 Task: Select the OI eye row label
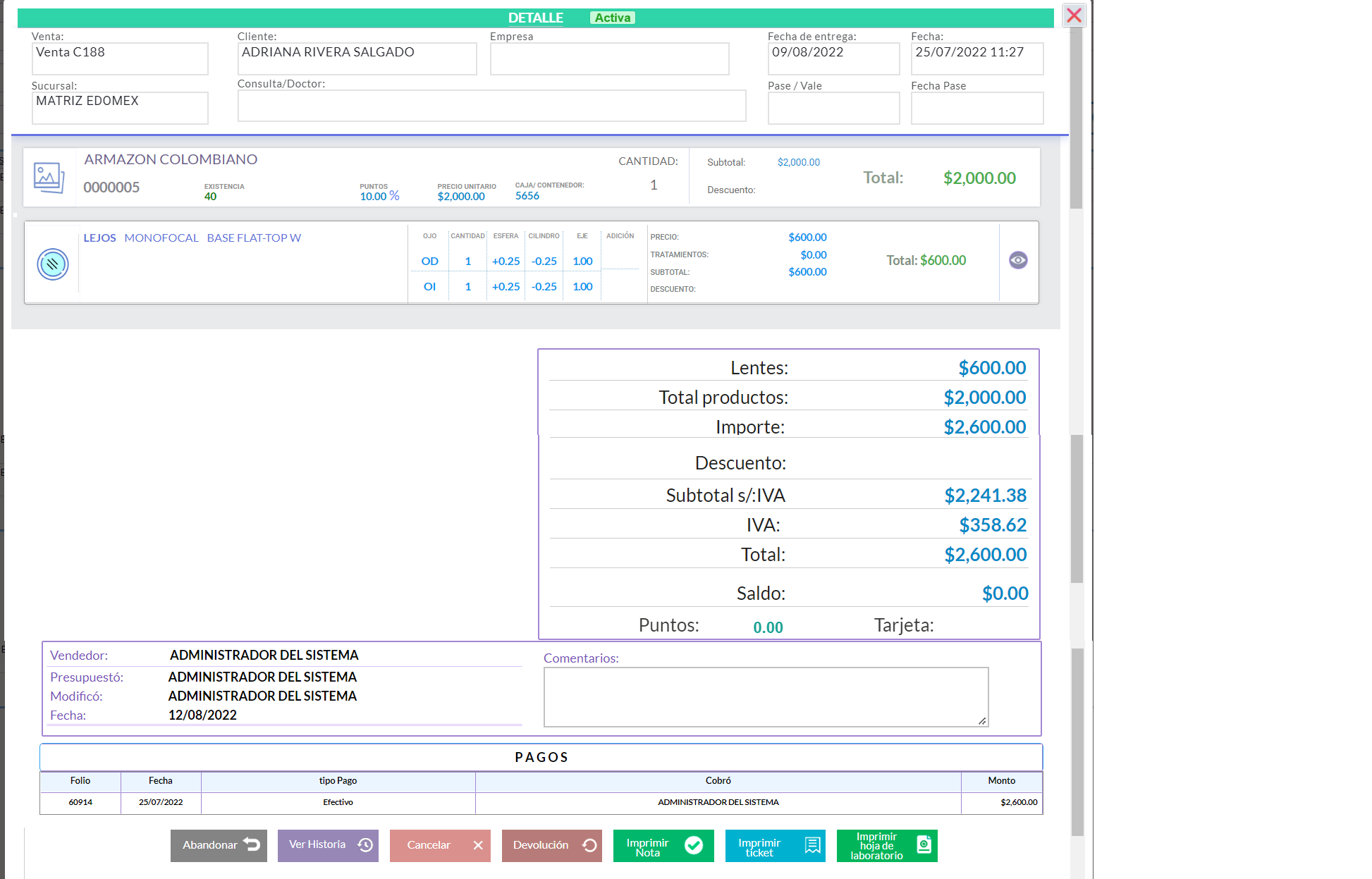pyautogui.click(x=429, y=287)
